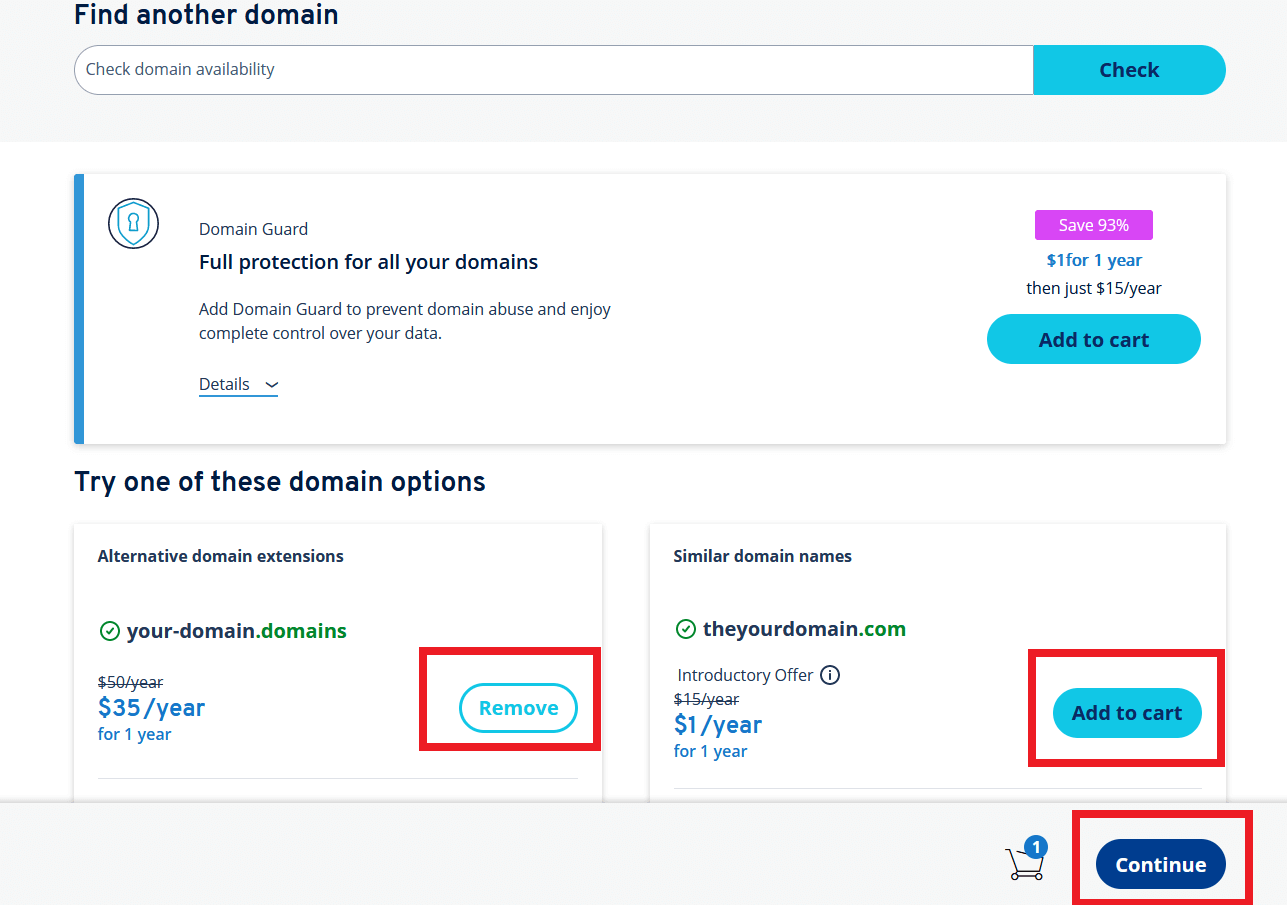This screenshot has width=1287, height=905.
Task: Continue to the next step
Action: coord(1161,864)
